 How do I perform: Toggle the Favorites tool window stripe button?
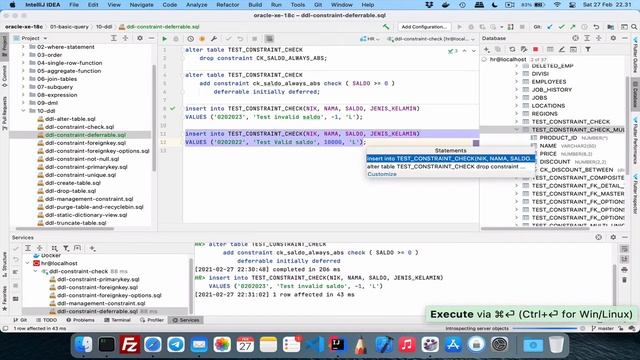click(4, 298)
